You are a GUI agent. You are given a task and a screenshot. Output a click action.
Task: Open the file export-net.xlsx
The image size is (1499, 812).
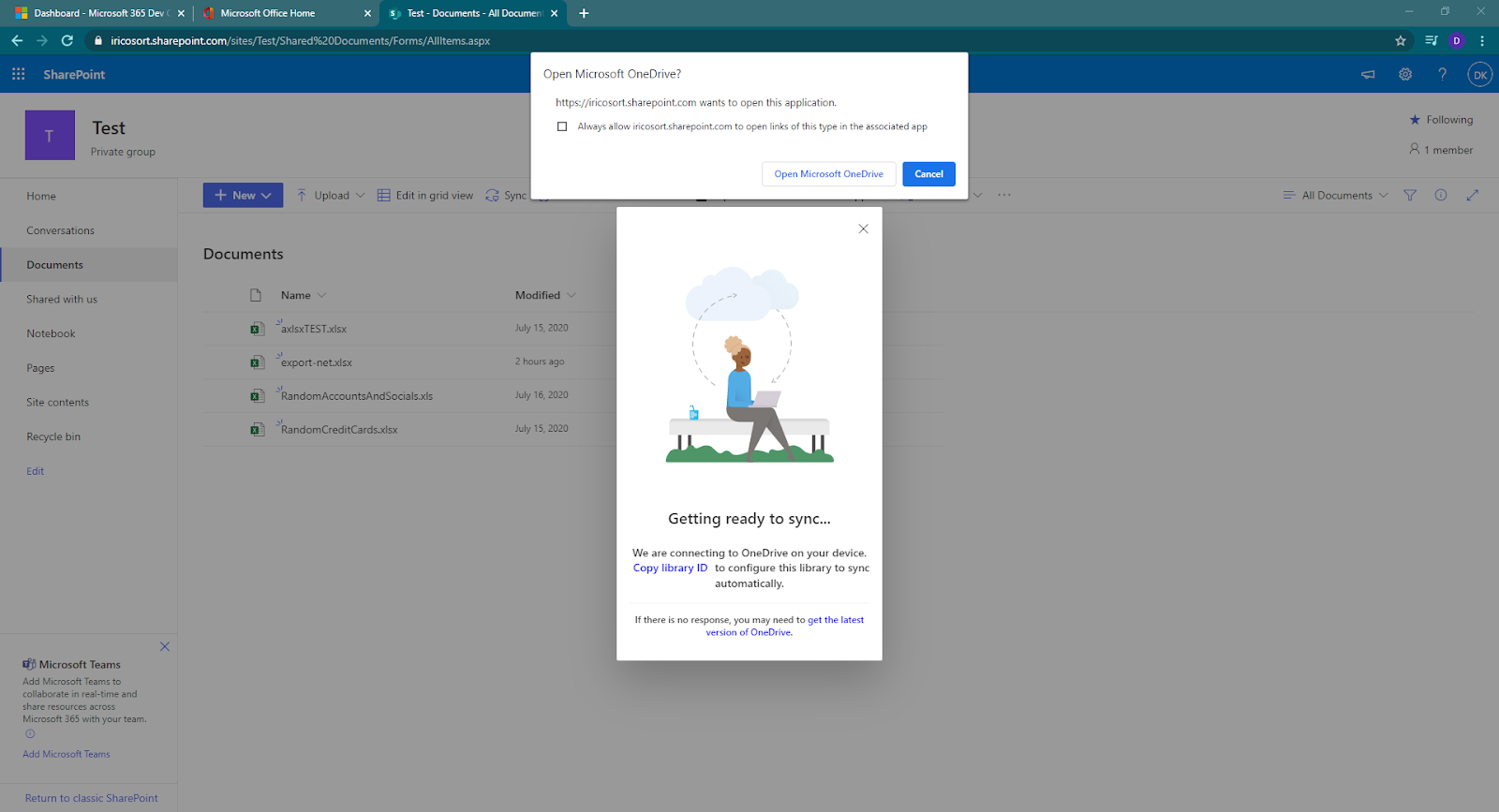(317, 362)
